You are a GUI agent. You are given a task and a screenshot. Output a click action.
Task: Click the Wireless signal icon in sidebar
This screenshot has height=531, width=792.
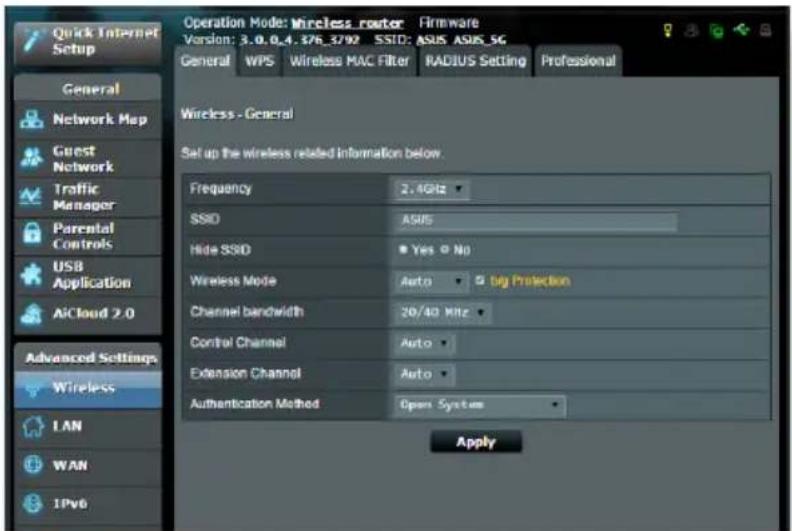[x=32, y=388]
